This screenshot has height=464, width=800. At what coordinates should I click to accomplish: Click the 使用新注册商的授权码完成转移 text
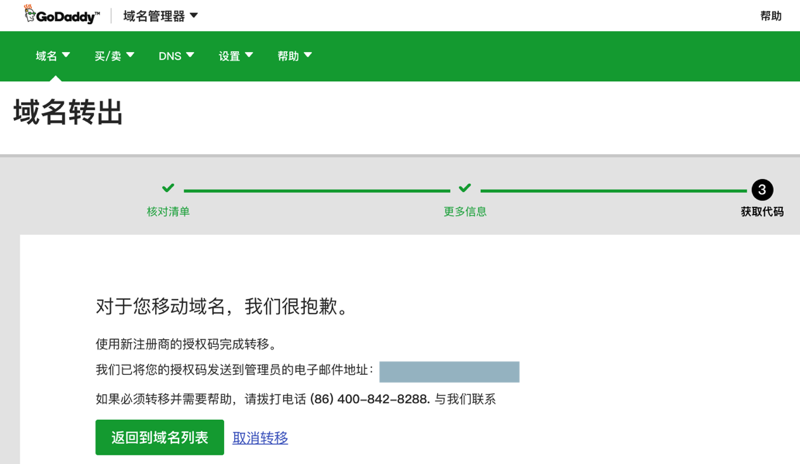pyautogui.click(x=186, y=344)
